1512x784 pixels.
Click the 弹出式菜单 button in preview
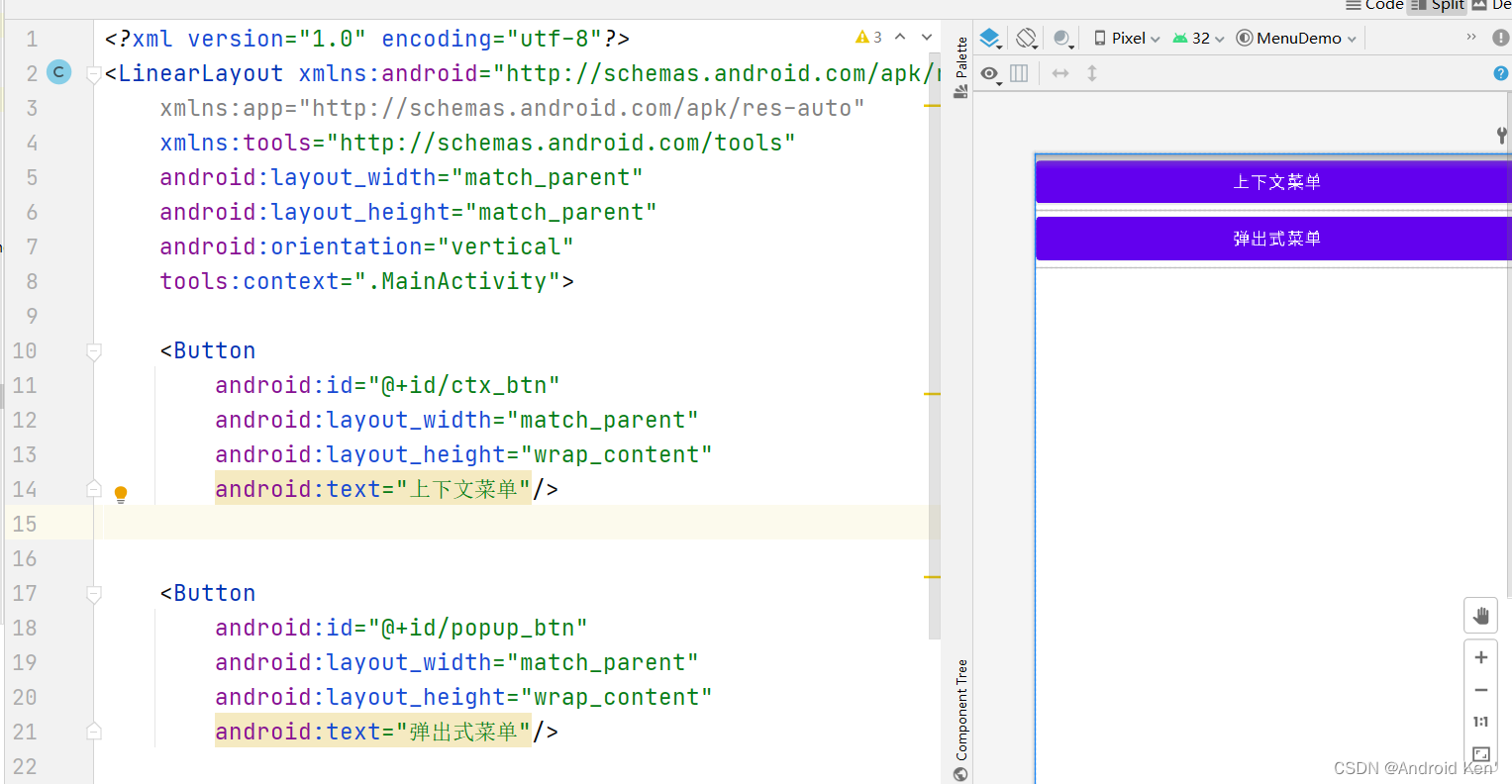[x=1275, y=238]
